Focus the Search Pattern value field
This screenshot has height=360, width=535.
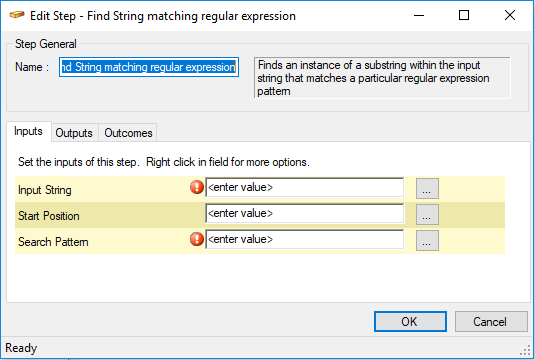305,240
